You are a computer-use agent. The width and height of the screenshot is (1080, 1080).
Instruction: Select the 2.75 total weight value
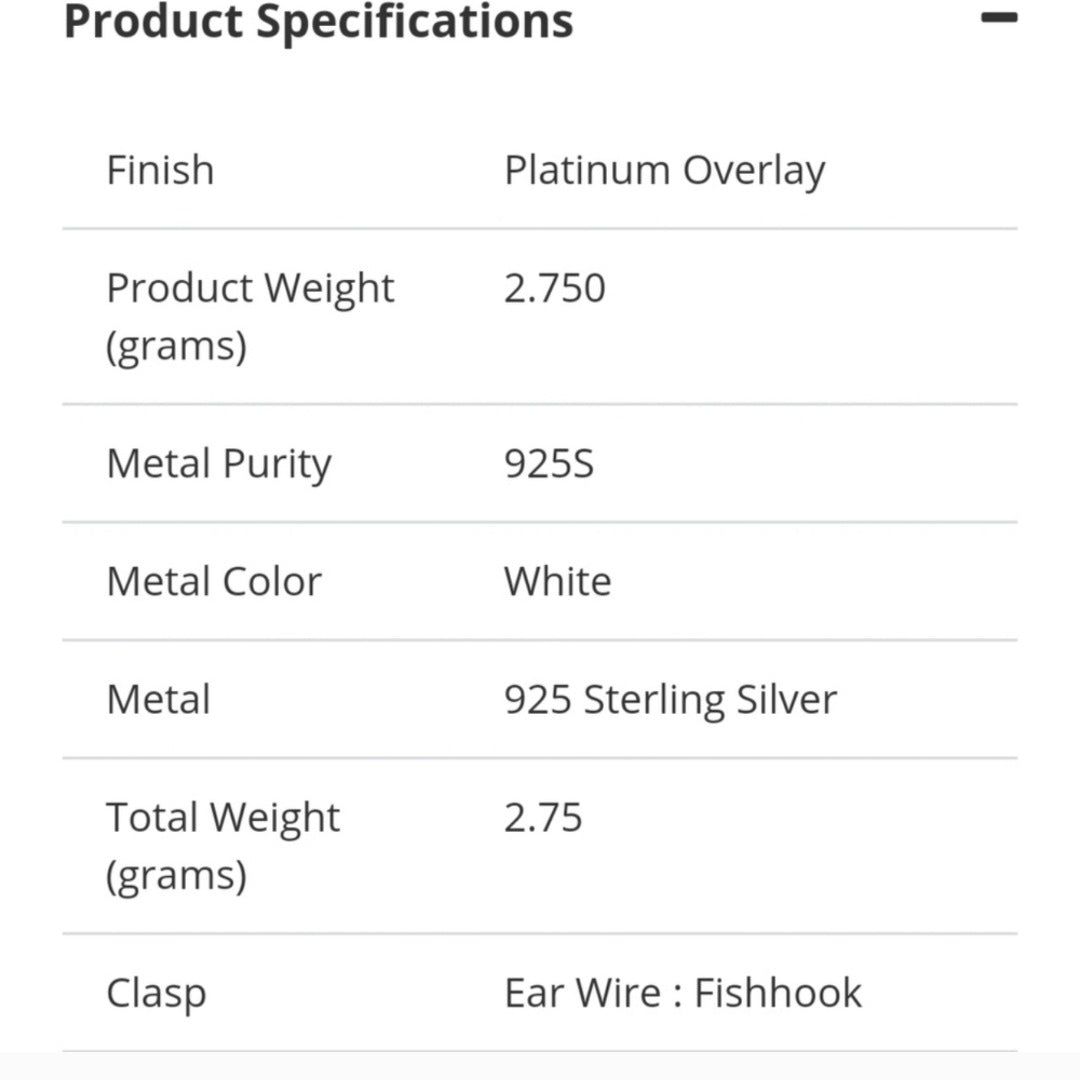pyautogui.click(x=544, y=817)
